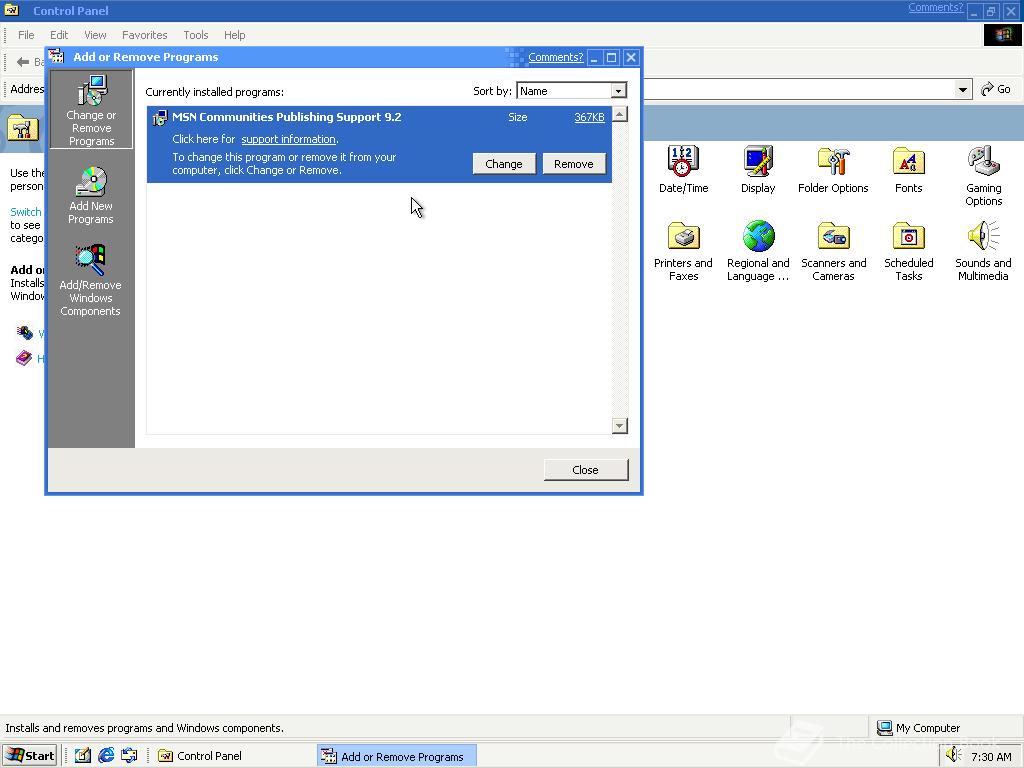Image resolution: width=1024 pixels, height=768 pixels.
Task: Open the File menu
Action: 26,35
